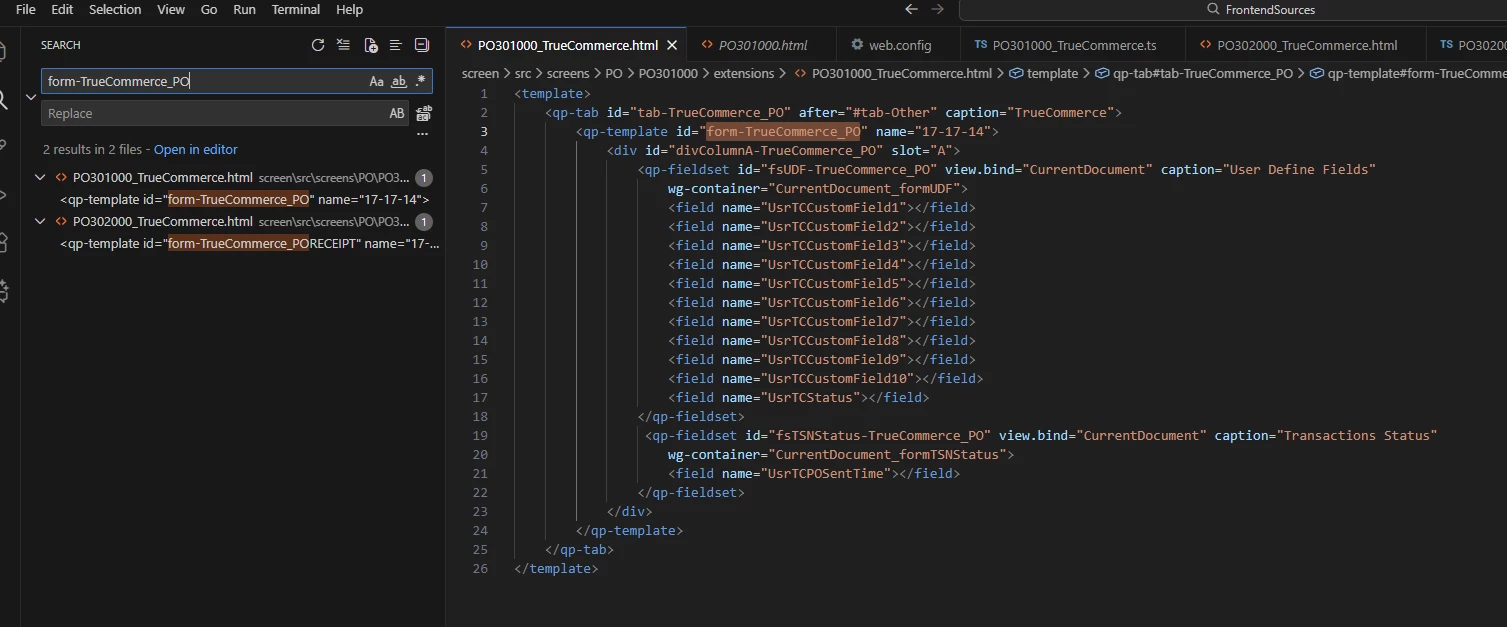This screenshot has width=1507, height=627.
Task: Open the File menu
Action: [x=26, y=9]
